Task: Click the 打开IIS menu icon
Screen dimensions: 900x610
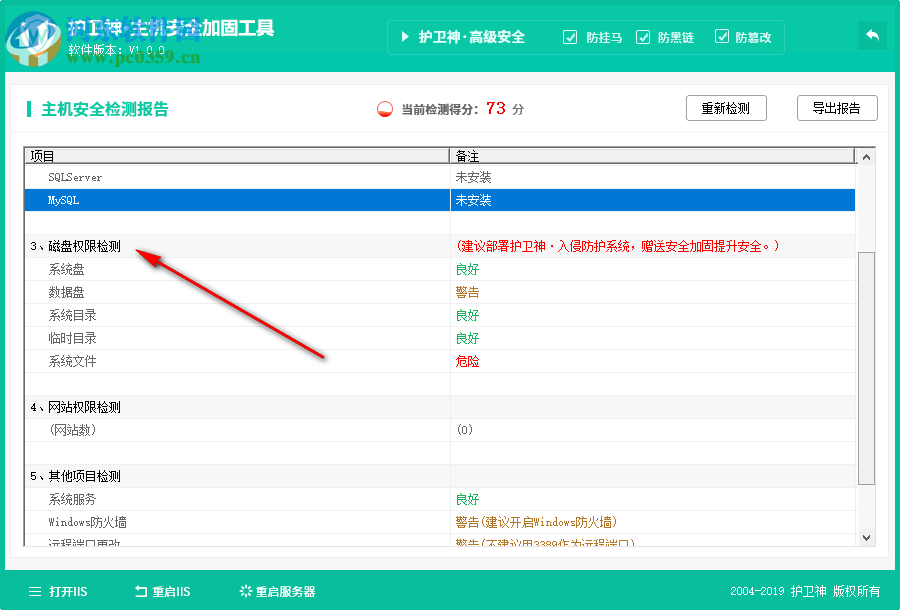Action: click(x=33, y=591)
